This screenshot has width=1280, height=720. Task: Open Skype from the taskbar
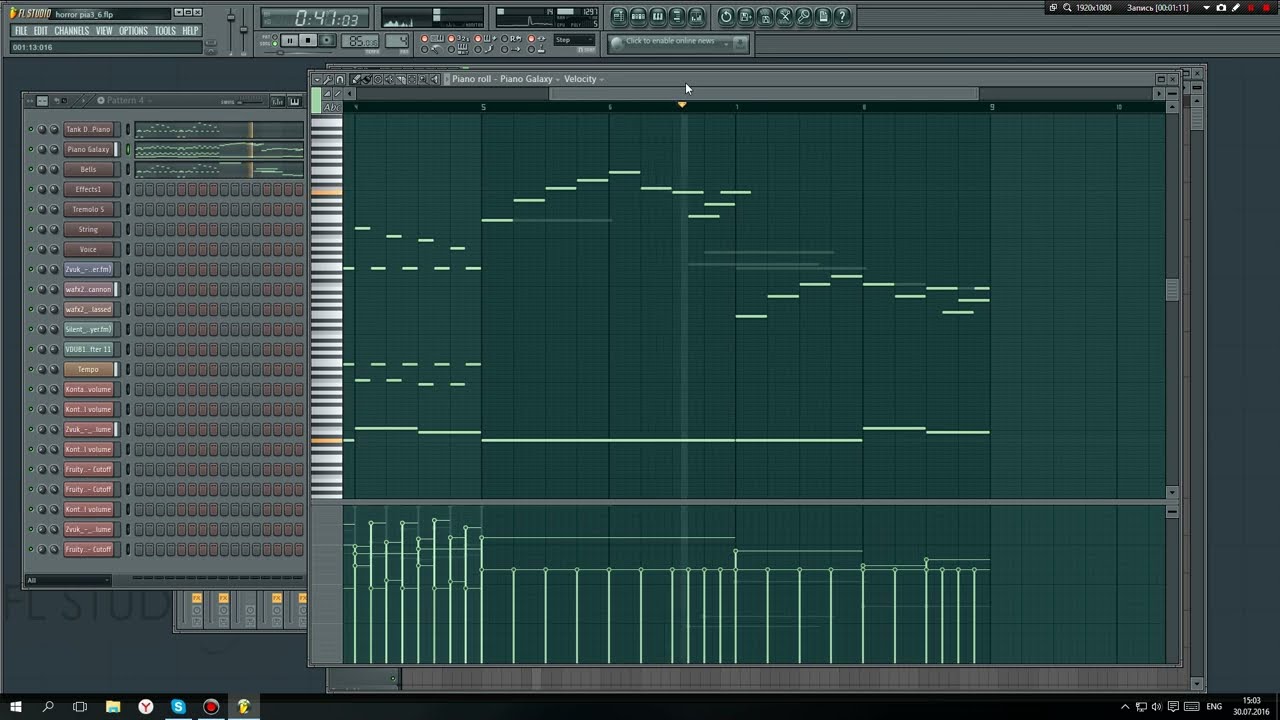coord(178,707)
